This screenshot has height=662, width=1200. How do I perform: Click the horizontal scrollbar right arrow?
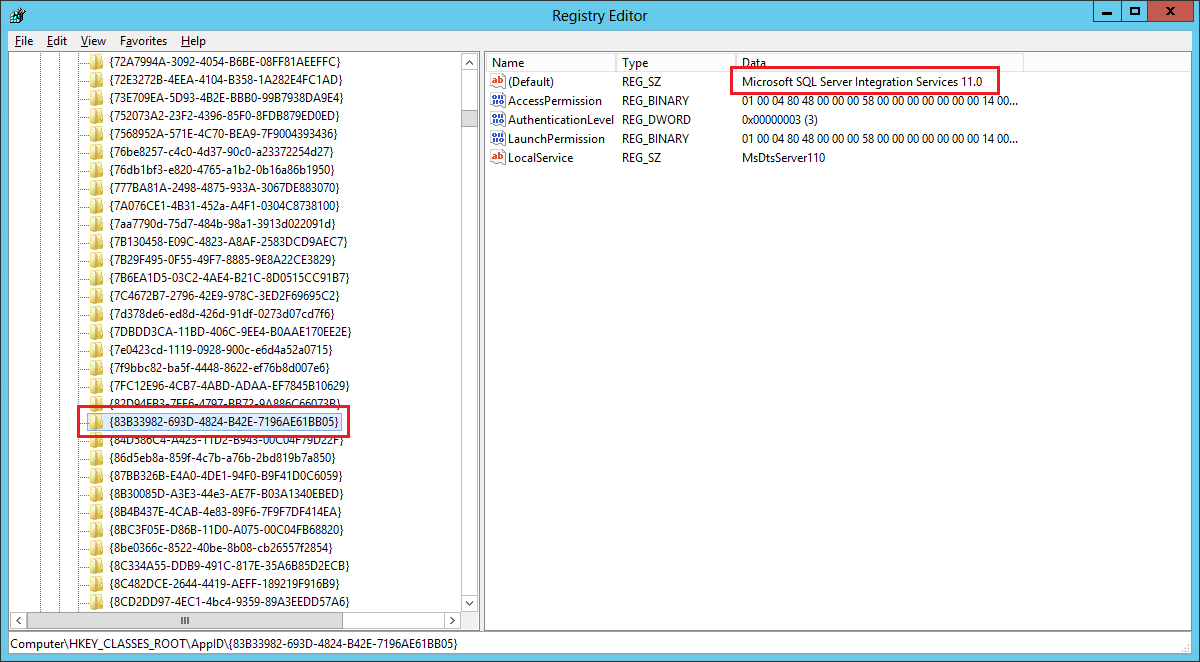point(453,621)
